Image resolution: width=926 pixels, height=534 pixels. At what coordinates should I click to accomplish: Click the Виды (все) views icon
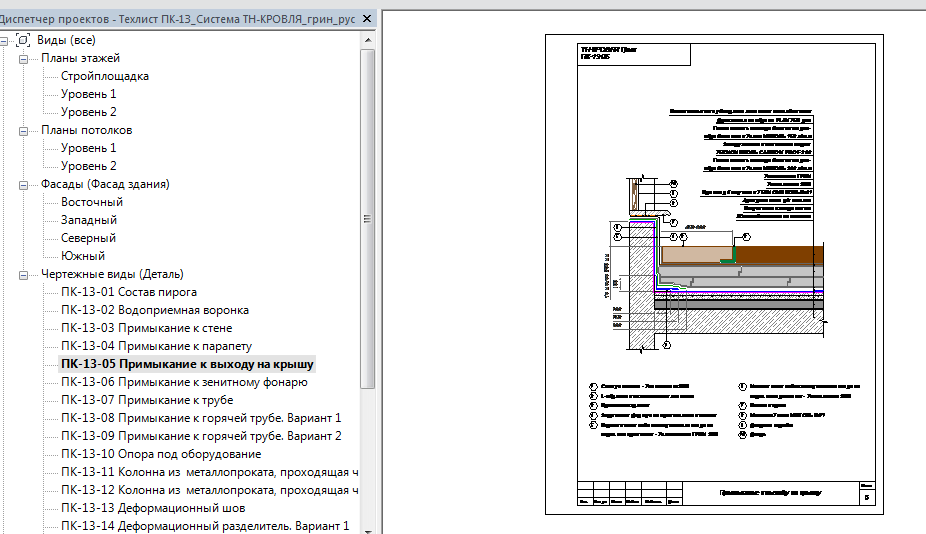coord(23,40)
